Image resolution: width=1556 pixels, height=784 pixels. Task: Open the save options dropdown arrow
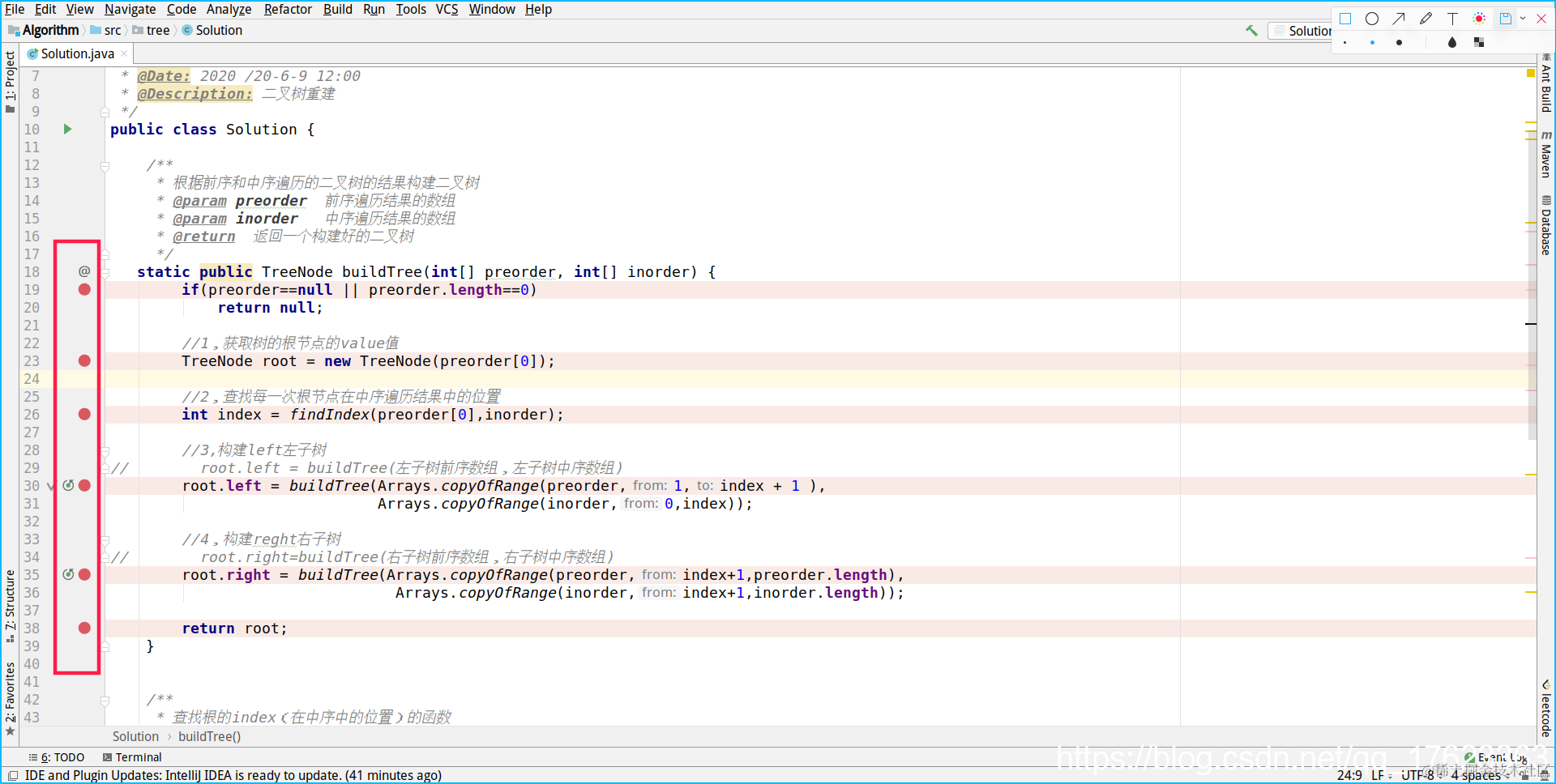[x=1523, y=19]
